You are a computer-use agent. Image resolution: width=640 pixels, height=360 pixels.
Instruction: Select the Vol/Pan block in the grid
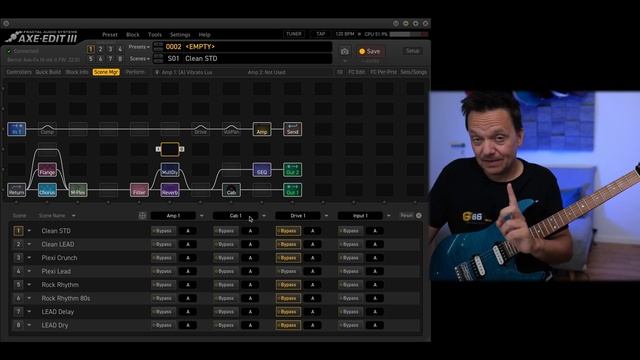click(231, 129)
